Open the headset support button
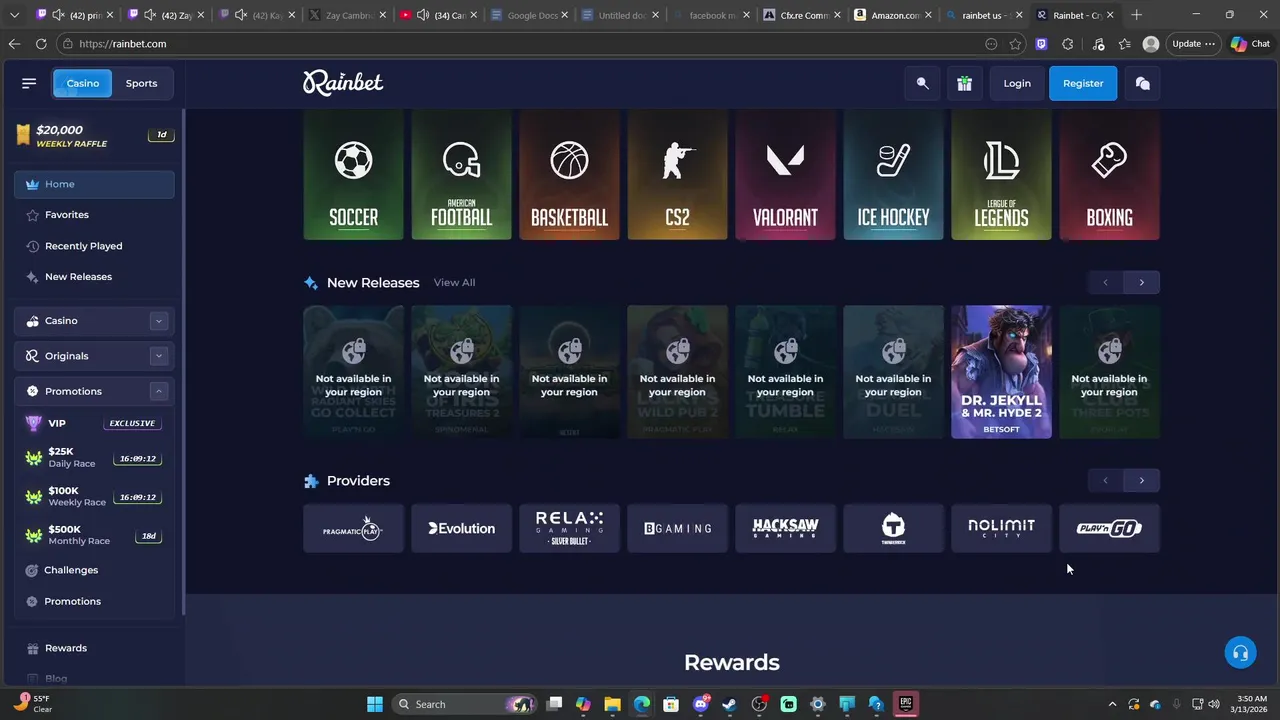Screen dimensions: 1280x720 tap(1240, 653)
